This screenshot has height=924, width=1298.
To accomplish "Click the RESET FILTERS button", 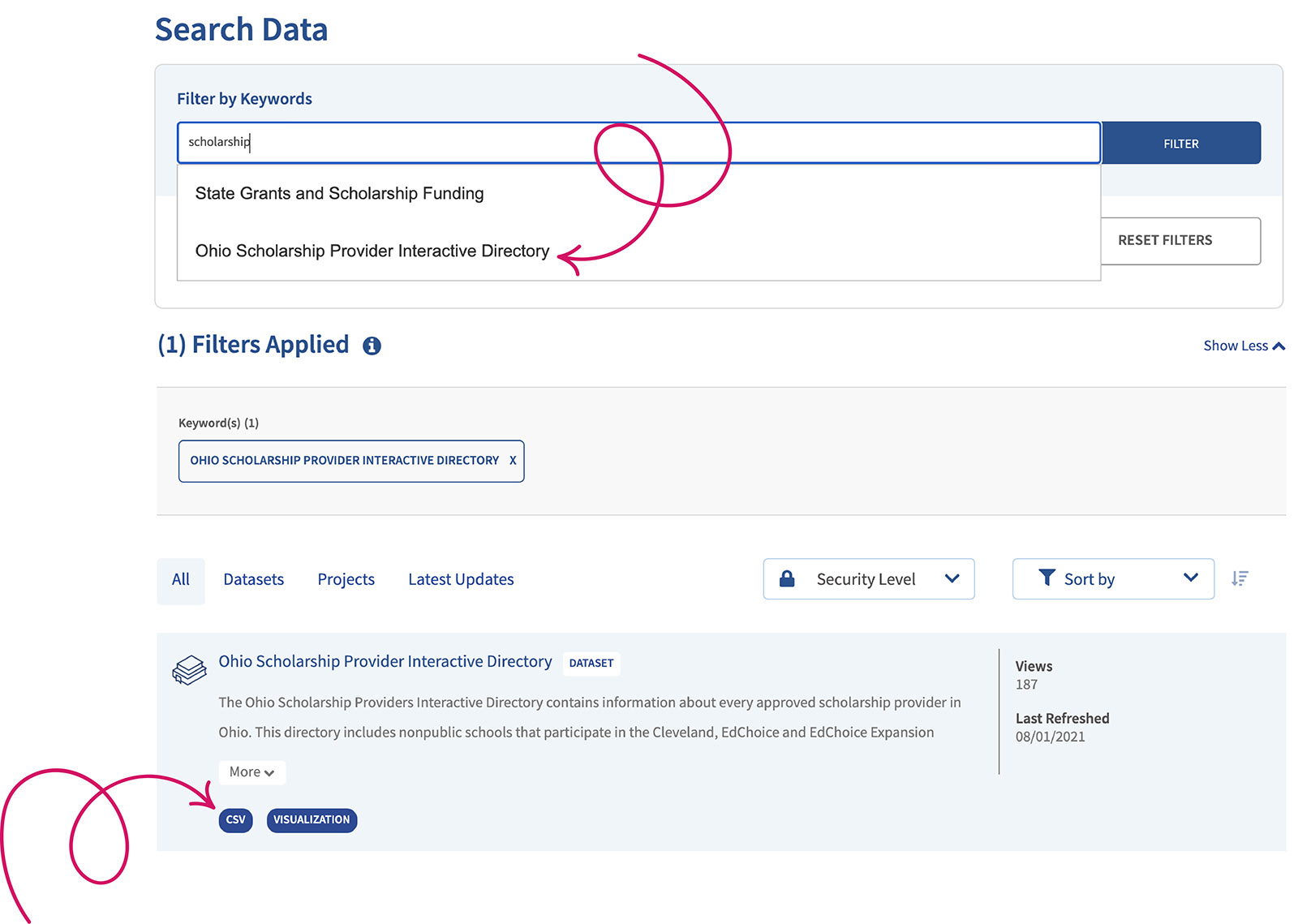I will tap(1180, 241).
